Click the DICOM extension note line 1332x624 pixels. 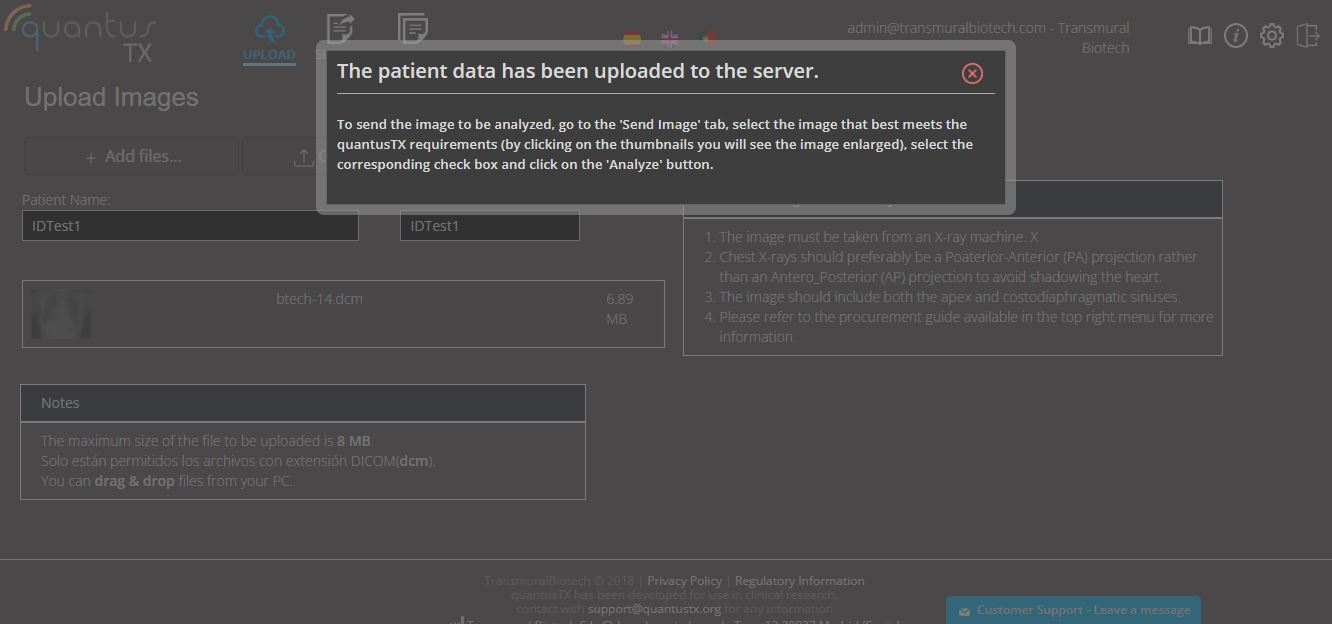click(x=238, y=461)
